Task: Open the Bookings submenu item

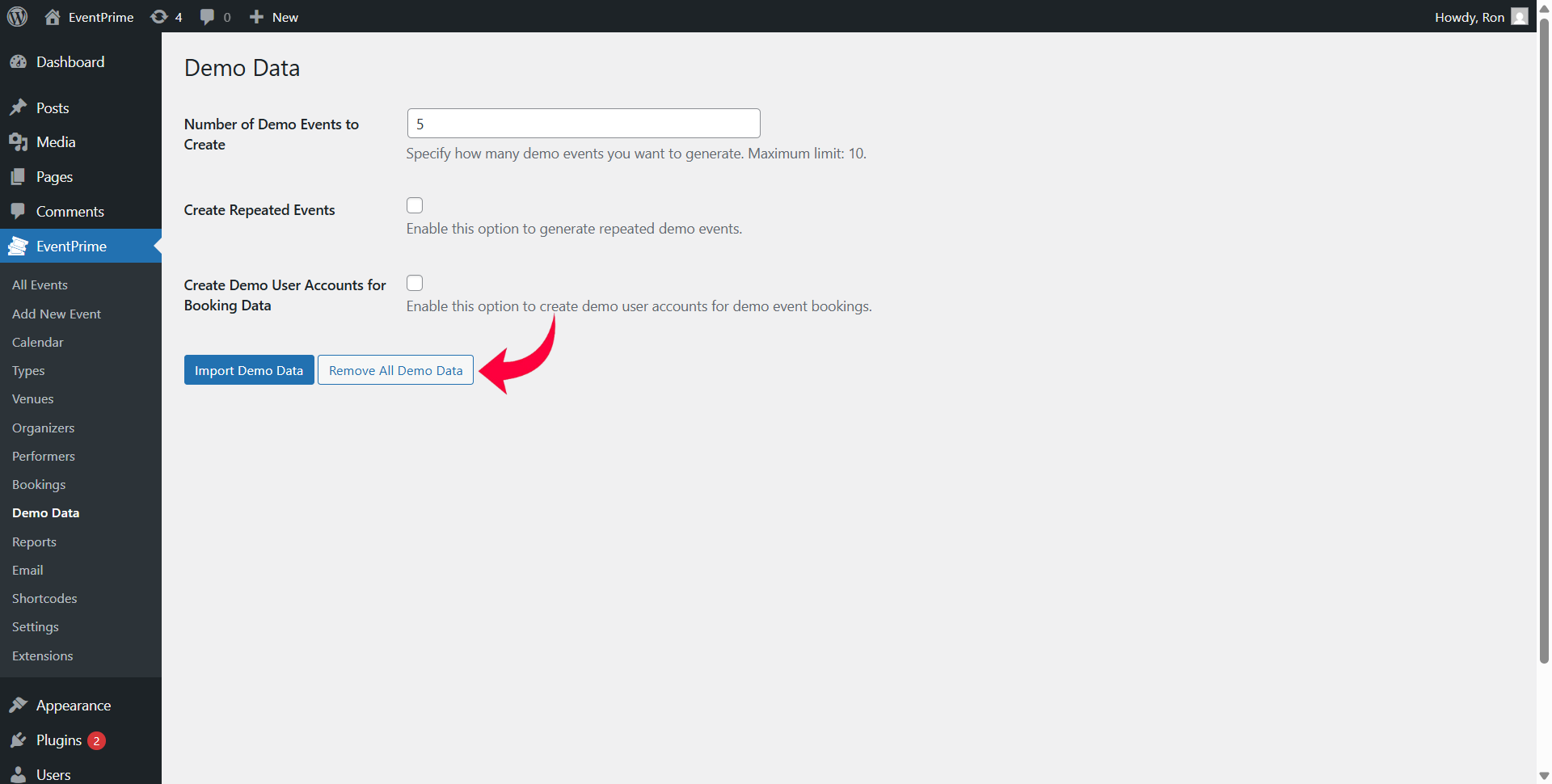Action: [39, 484]
